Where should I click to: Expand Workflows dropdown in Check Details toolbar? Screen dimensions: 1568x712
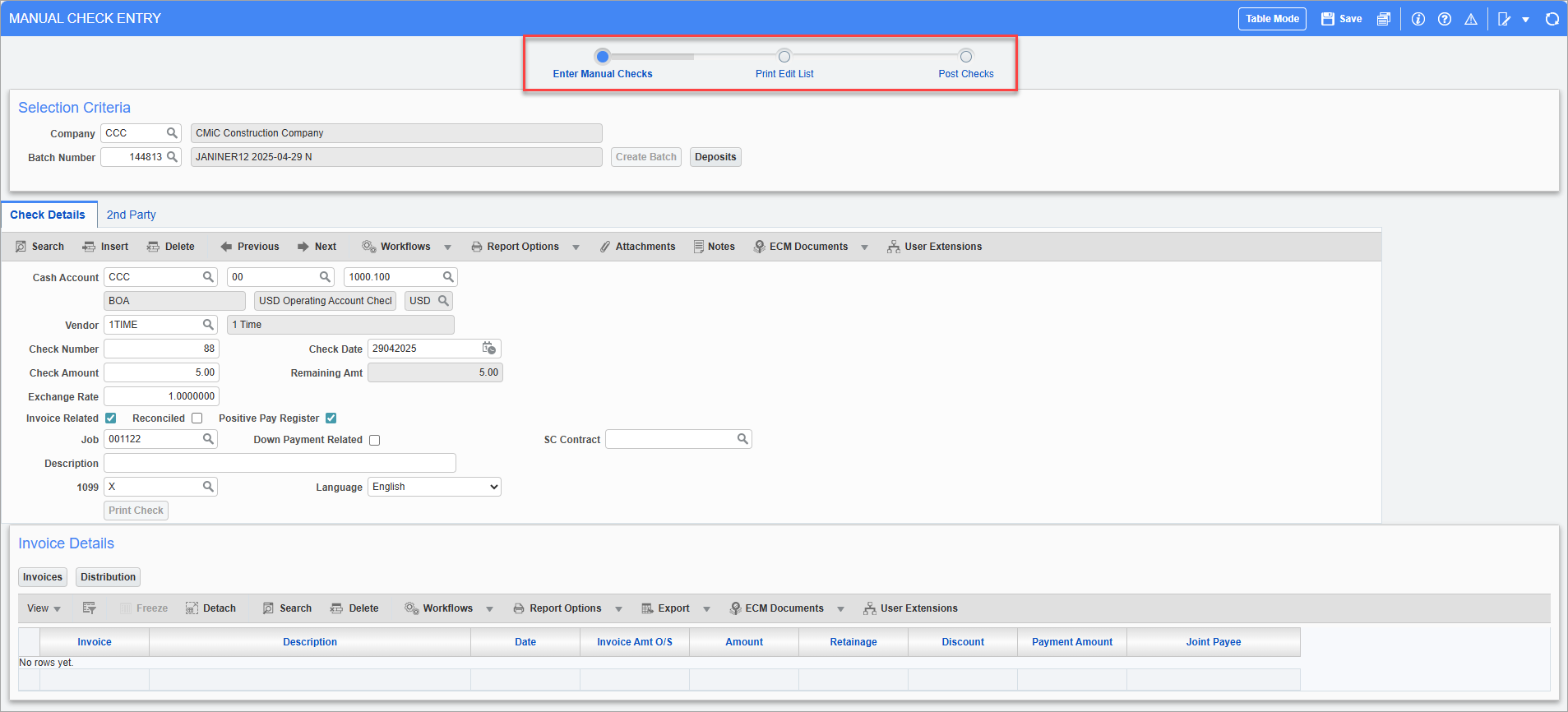(447, 247)
